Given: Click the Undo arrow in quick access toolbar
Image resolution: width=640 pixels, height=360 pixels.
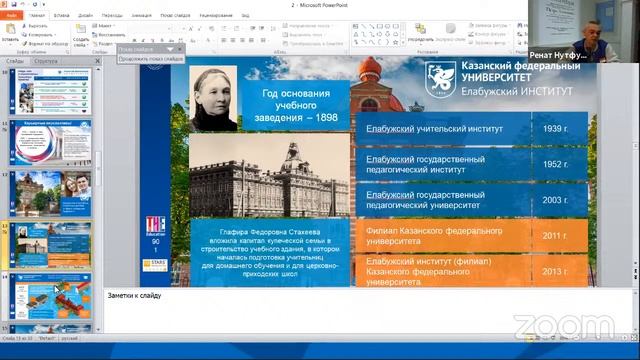Looking at the screenshot, I should point(23,4).
